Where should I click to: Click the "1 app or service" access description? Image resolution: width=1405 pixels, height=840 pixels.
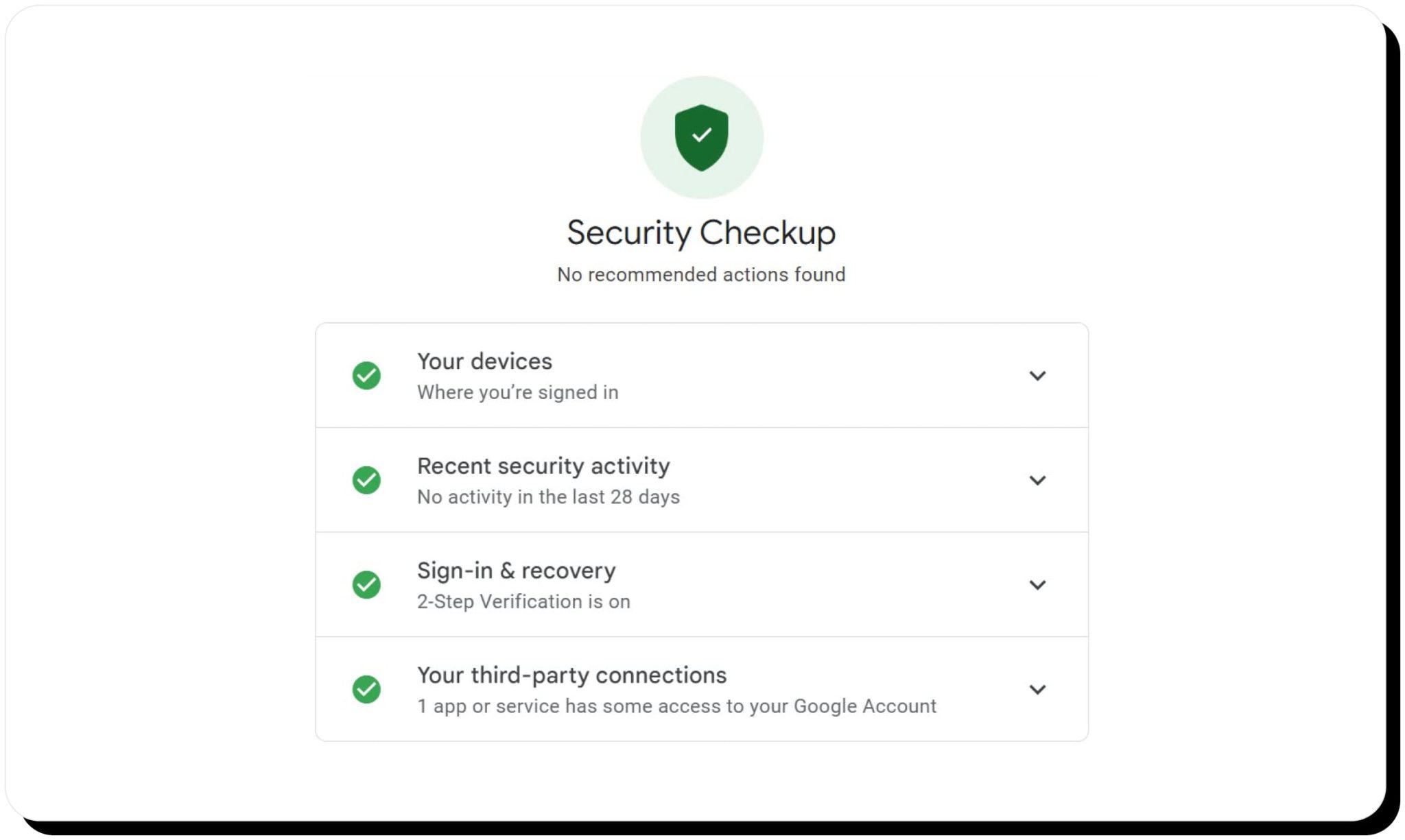676,706
